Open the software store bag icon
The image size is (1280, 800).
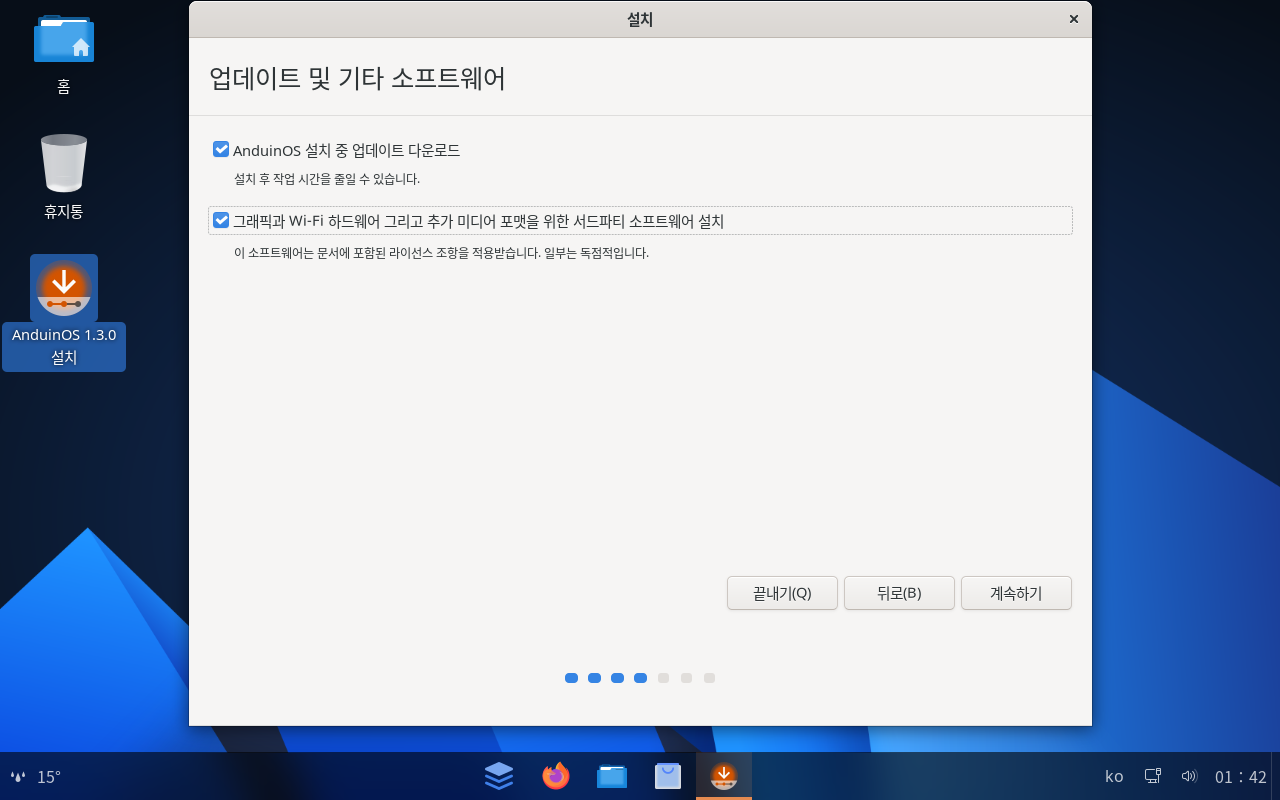click(668, 775)
